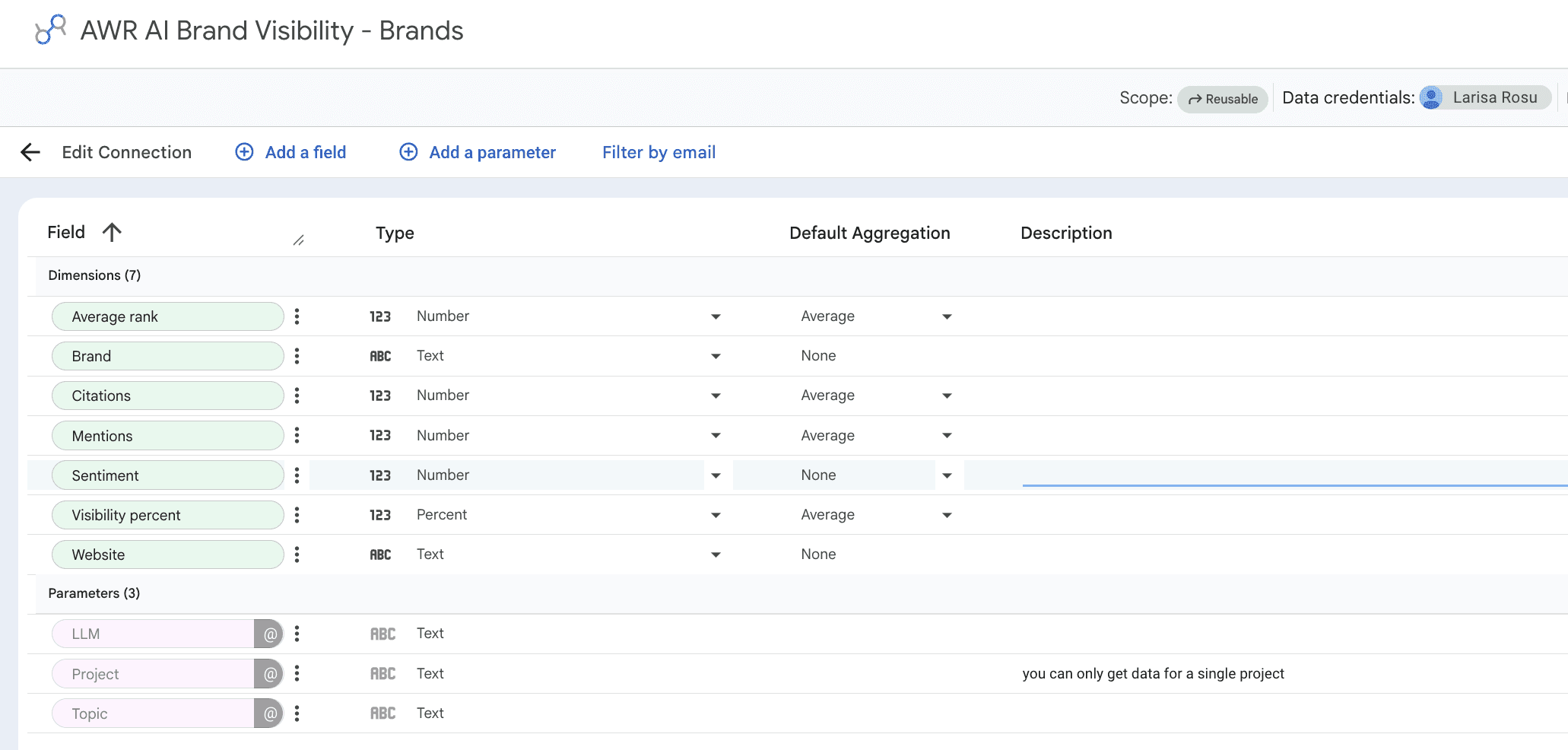Open the aggregation dropdown for Visibility percent

tap(947, 515)
